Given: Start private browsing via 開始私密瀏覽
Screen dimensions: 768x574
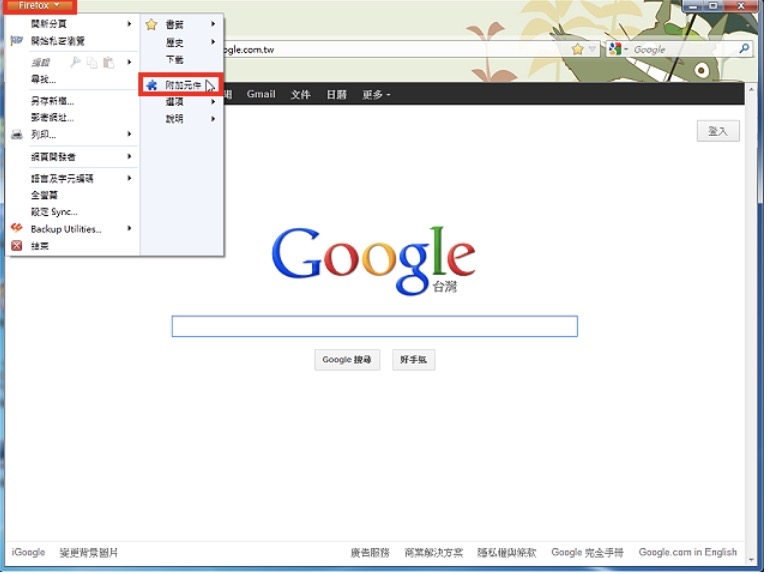Looking at the screenshot, I should 58,41.
